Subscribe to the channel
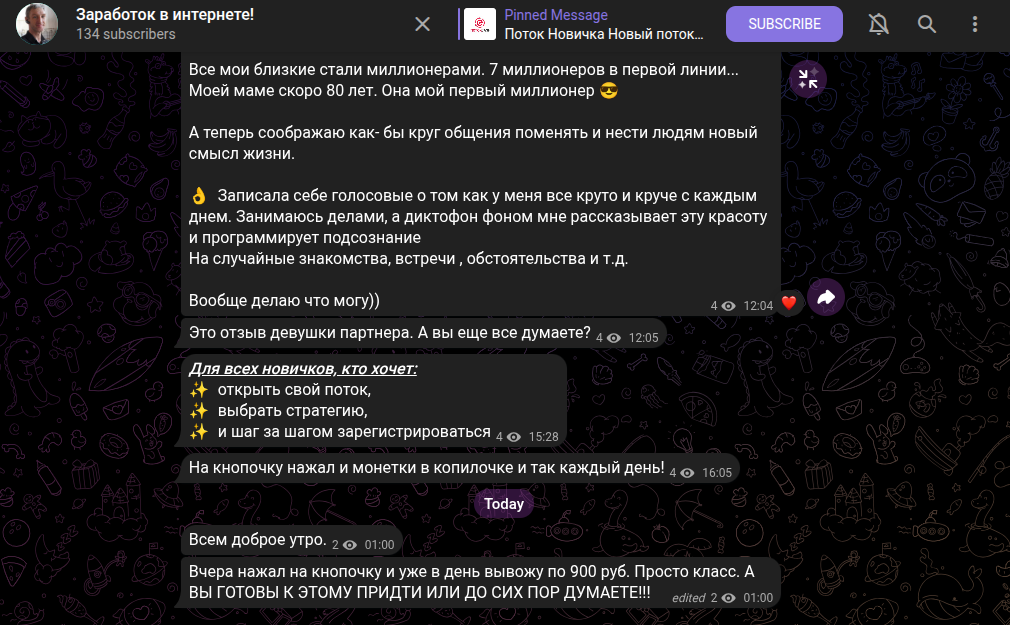The height and width of the screenshot is (625, 1010). (x=784, y=24)
